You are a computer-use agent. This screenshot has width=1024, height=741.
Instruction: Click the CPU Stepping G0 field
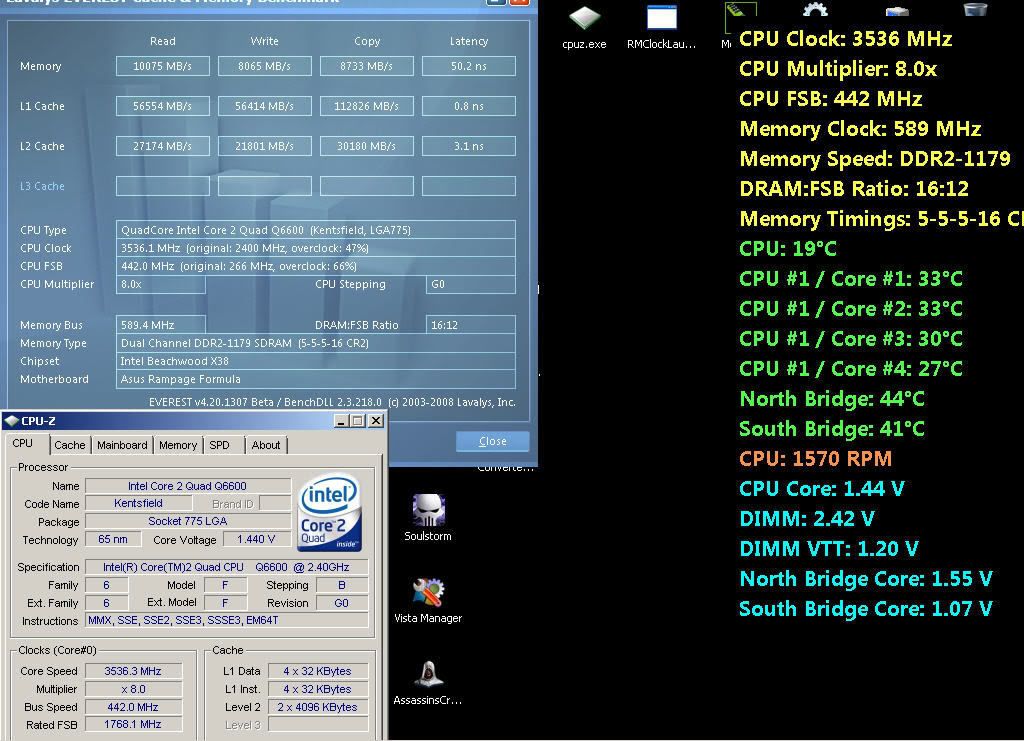click(471, 285)
